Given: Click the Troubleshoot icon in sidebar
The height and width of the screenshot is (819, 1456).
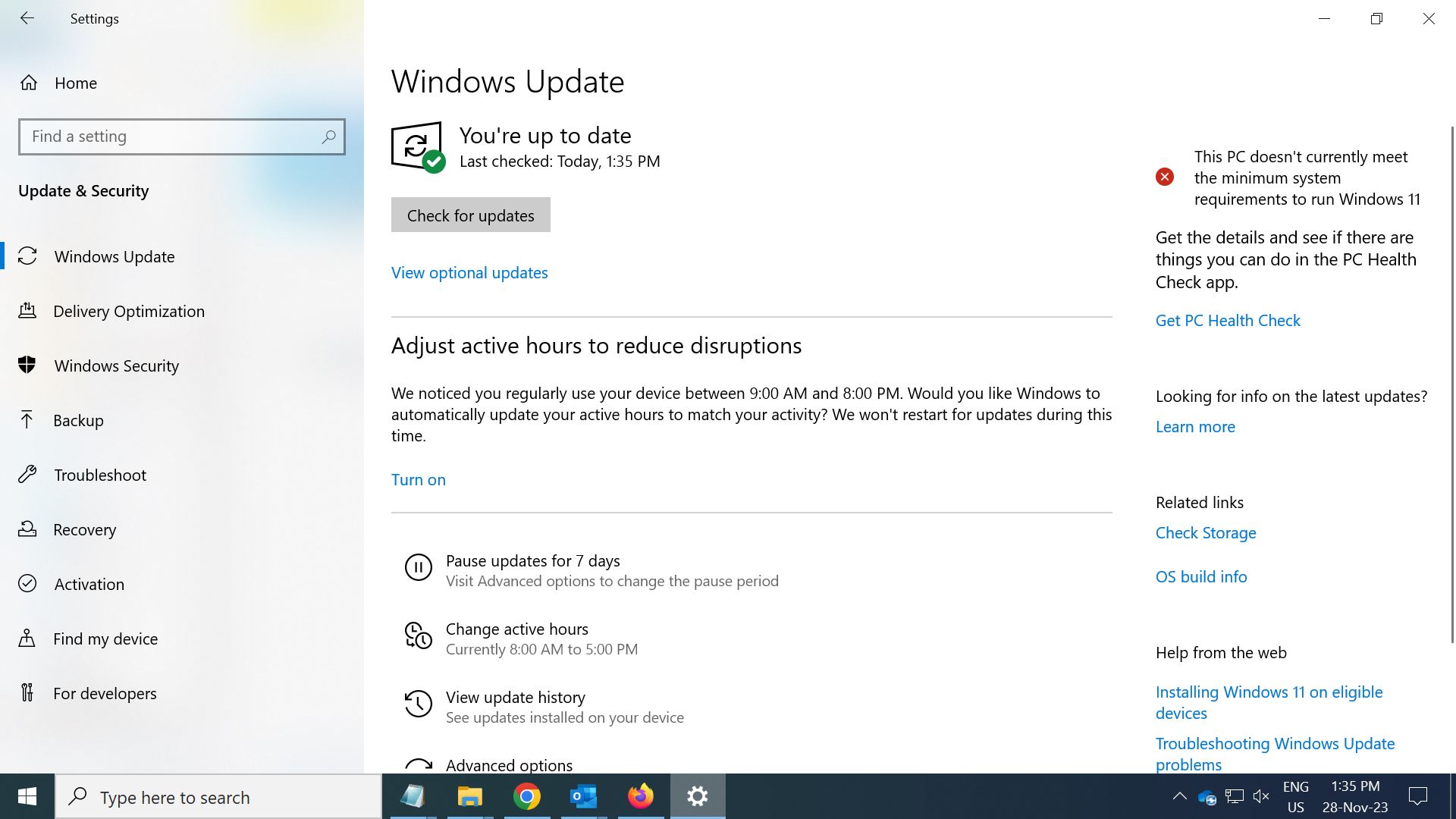Looking at the screenshot, I should coord(28,474).
